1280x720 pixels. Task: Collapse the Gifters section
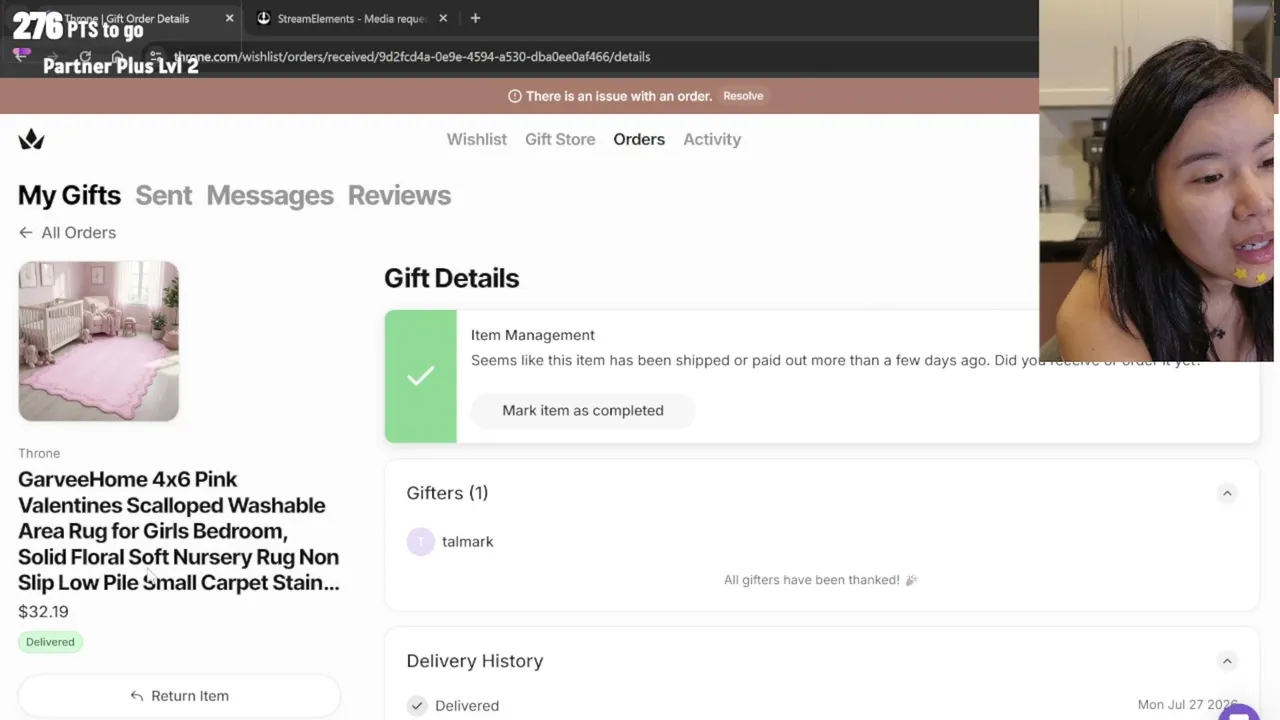pos(1227,493)
